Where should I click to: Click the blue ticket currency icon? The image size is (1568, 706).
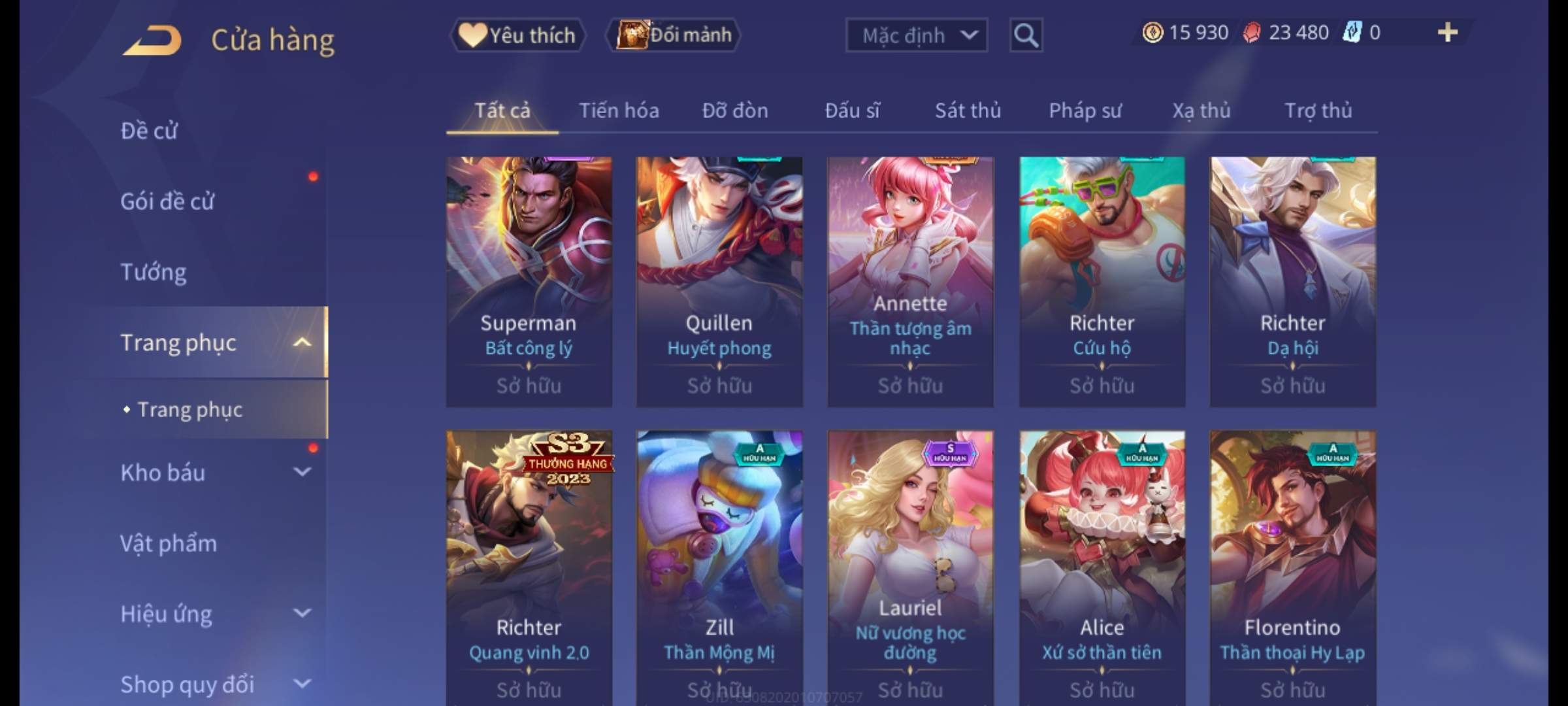1351,33
